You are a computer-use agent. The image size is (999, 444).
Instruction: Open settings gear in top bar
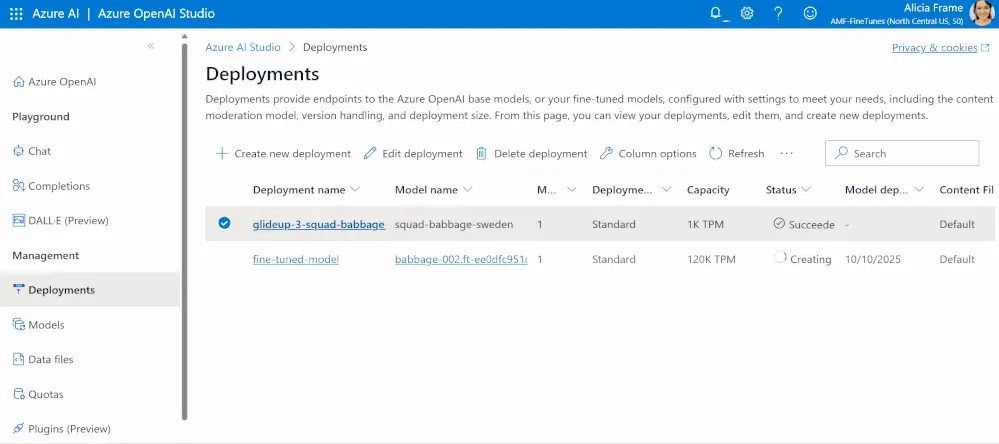[x=747, y=14]
